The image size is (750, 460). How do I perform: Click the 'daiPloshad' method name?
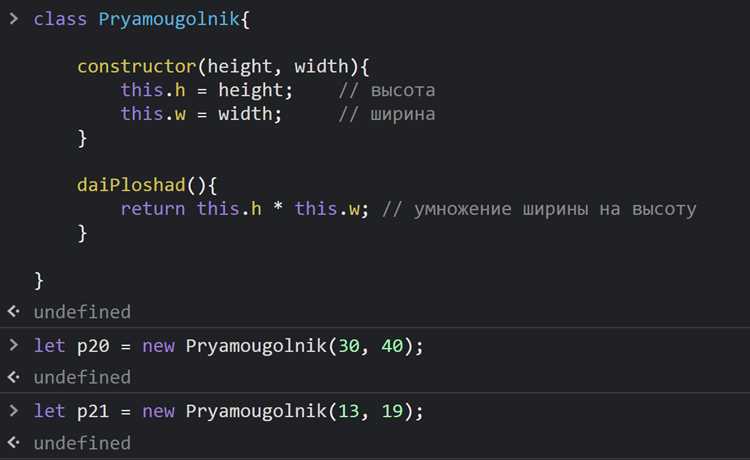pos(131,185)
